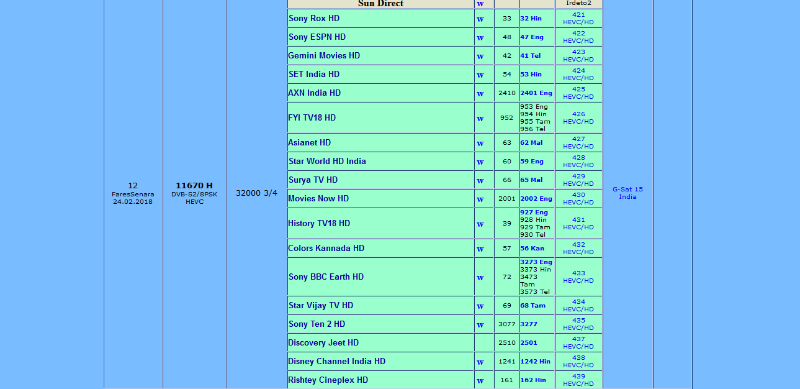Screen dimensions: 800x389
Task: Click the Sun Direct package header
Action: click(381, 4)
